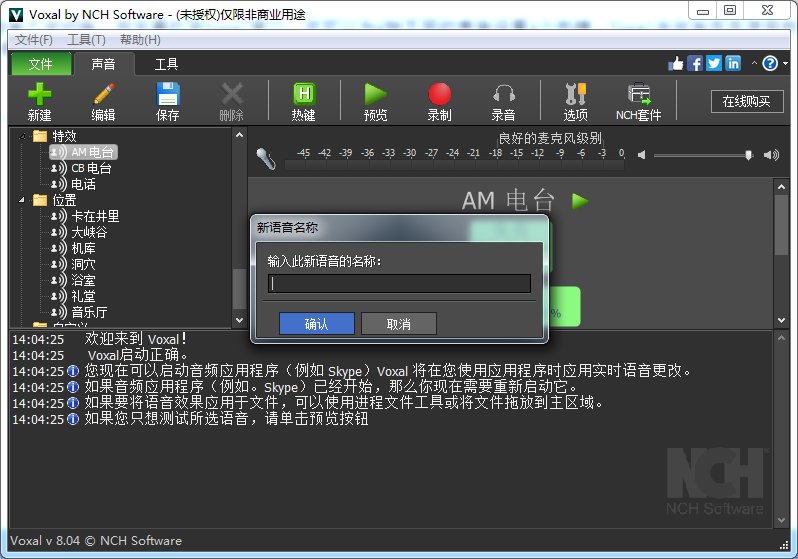Viewport: 798px width, 559px height.
Task: Collapse the 特效 folder in tree
Action: coord(22,136)
